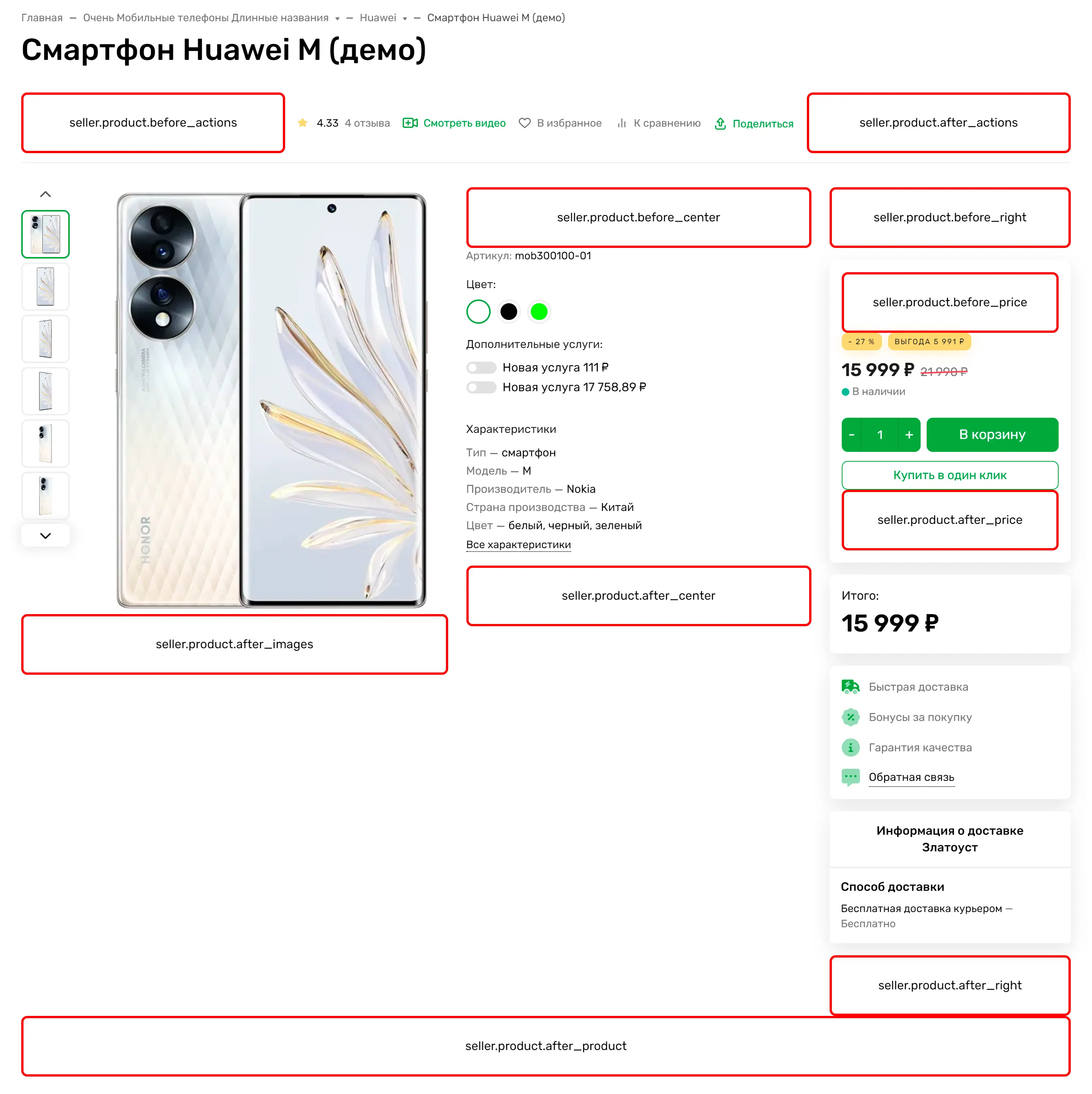Add product to cart with В корзину
The height and width of the screenshot is (1094, 1092).
[991, 434]
